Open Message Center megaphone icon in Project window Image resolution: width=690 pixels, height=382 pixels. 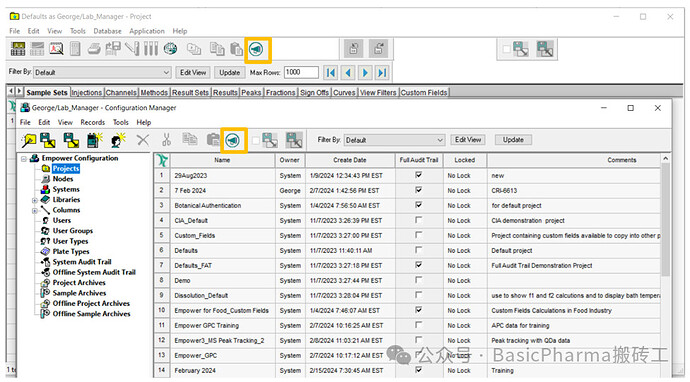256,49
